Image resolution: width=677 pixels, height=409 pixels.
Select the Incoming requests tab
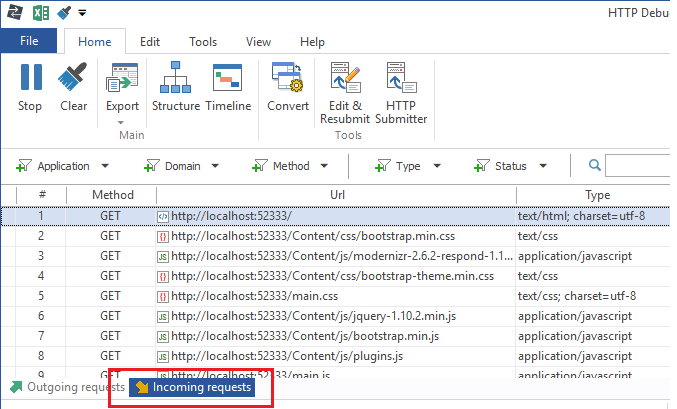[x=192, y=387]
